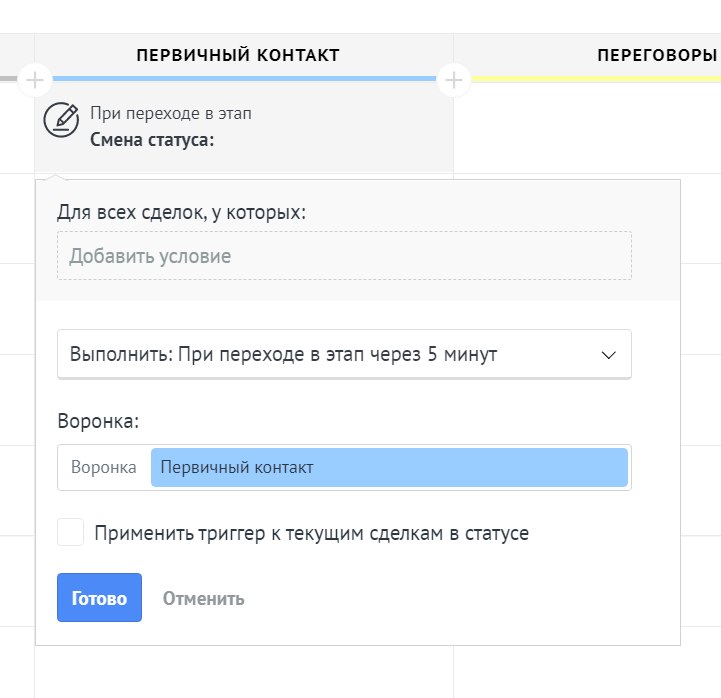Open the Выполнить execution timing dropdown
Screen dimensions: 721x698
point(344,355)
